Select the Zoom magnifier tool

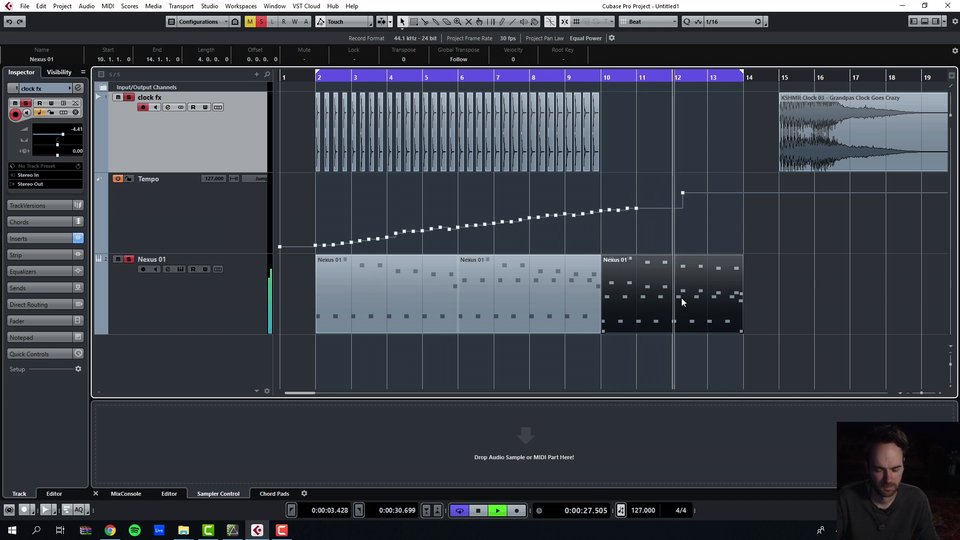click(457, 21)
